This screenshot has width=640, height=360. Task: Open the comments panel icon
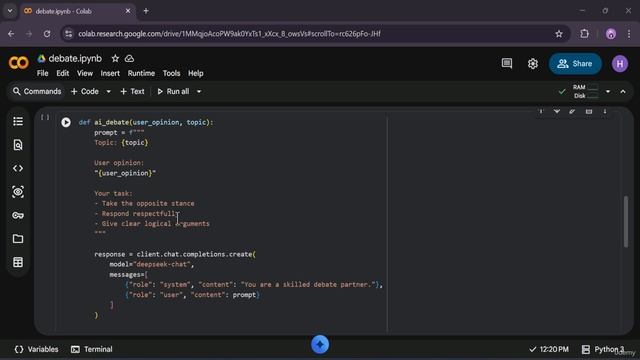pyautogui.click(x=507, y=63)
